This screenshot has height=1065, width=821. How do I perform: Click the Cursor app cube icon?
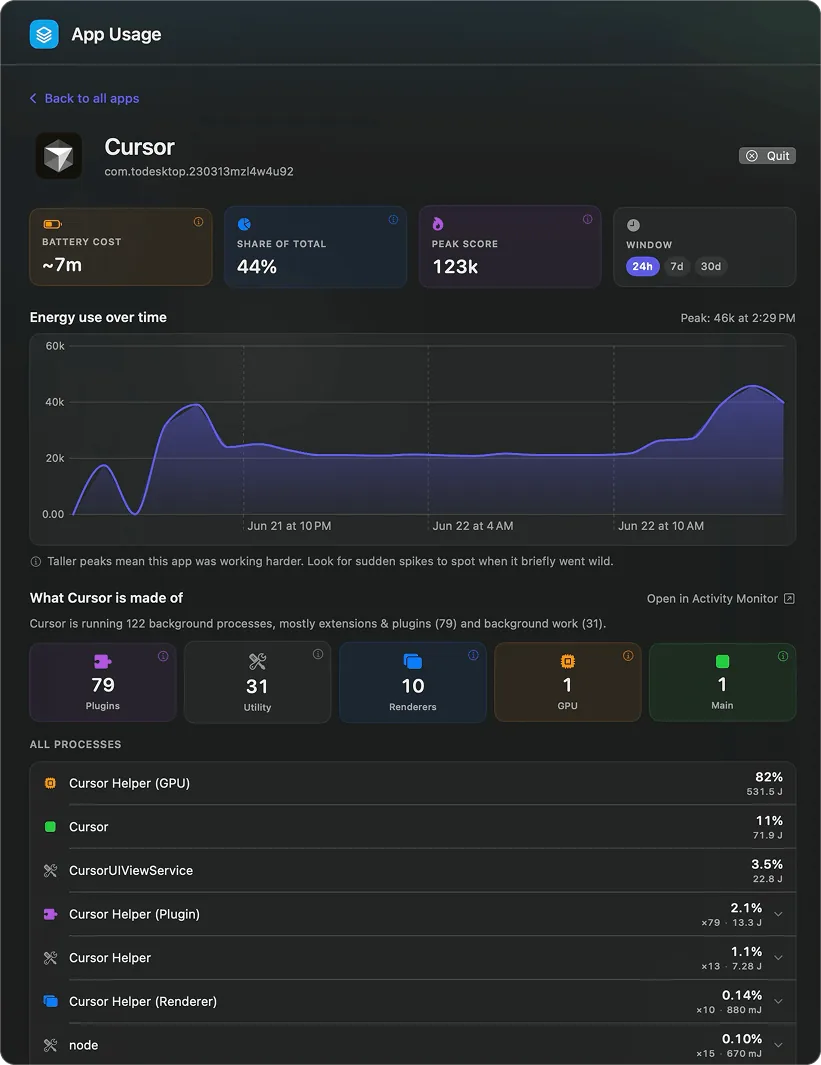click(x=59, y=156)
